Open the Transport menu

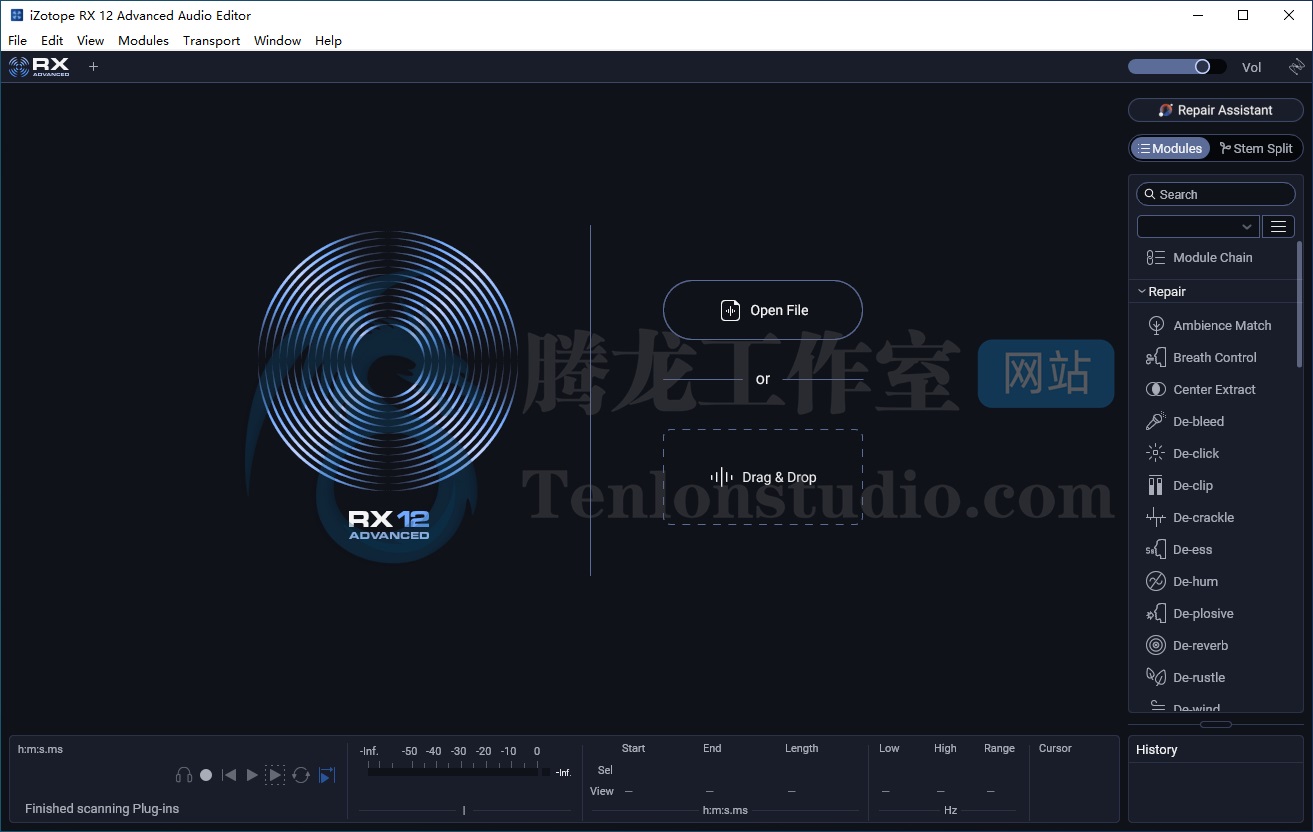[211, 41]
